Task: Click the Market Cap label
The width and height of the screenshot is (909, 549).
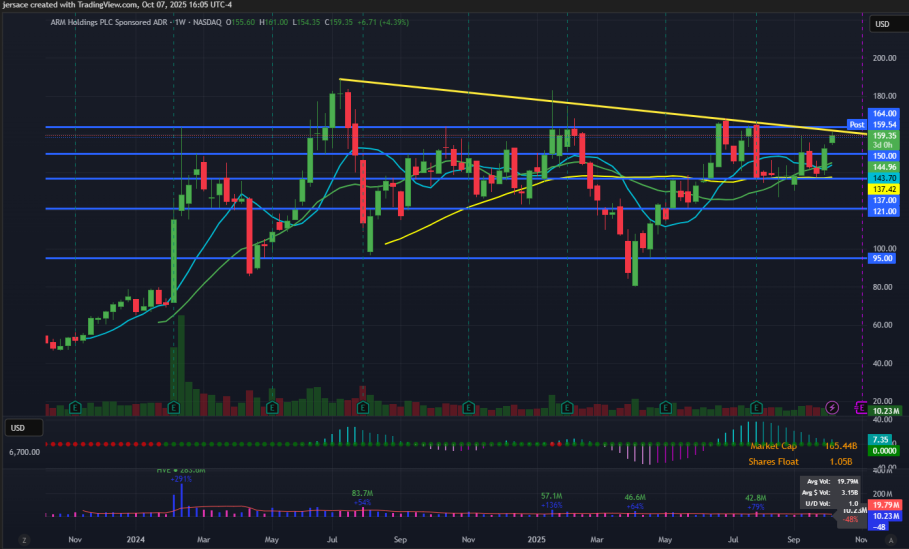Action: [773, 446]
